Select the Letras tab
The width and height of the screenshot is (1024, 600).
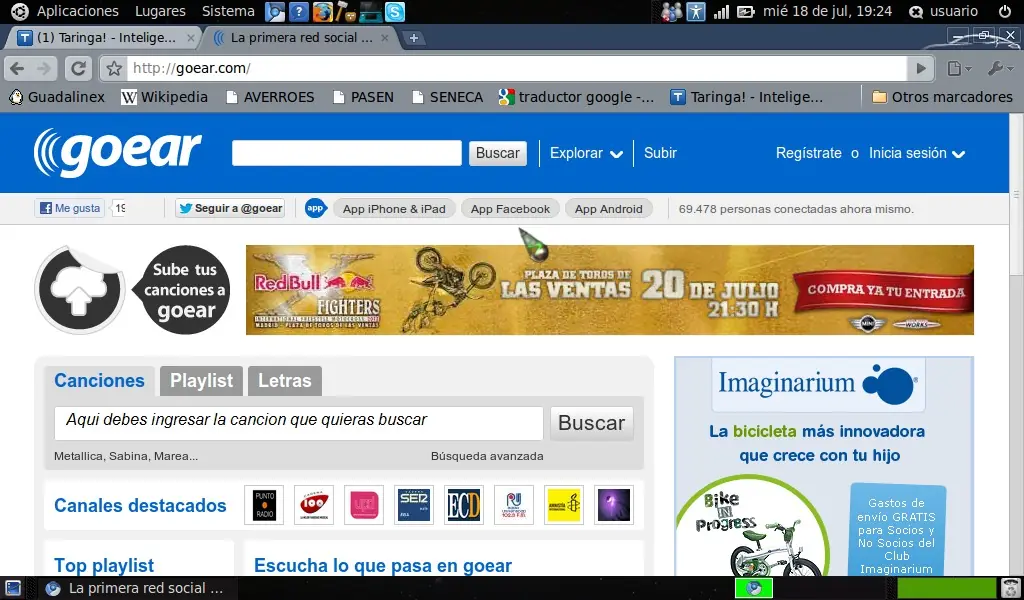point(285,381)
